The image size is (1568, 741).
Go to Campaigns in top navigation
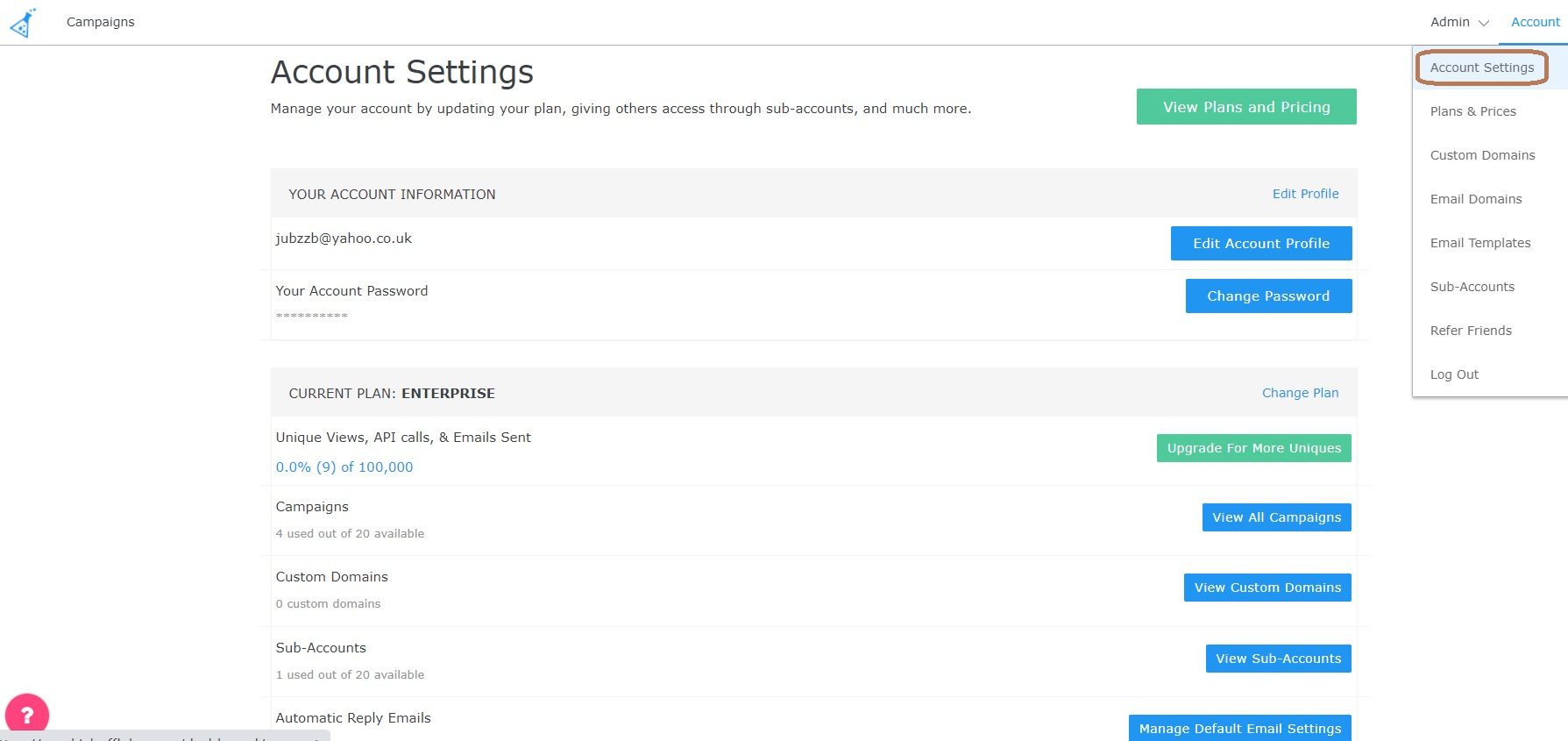tap(101, 22)
